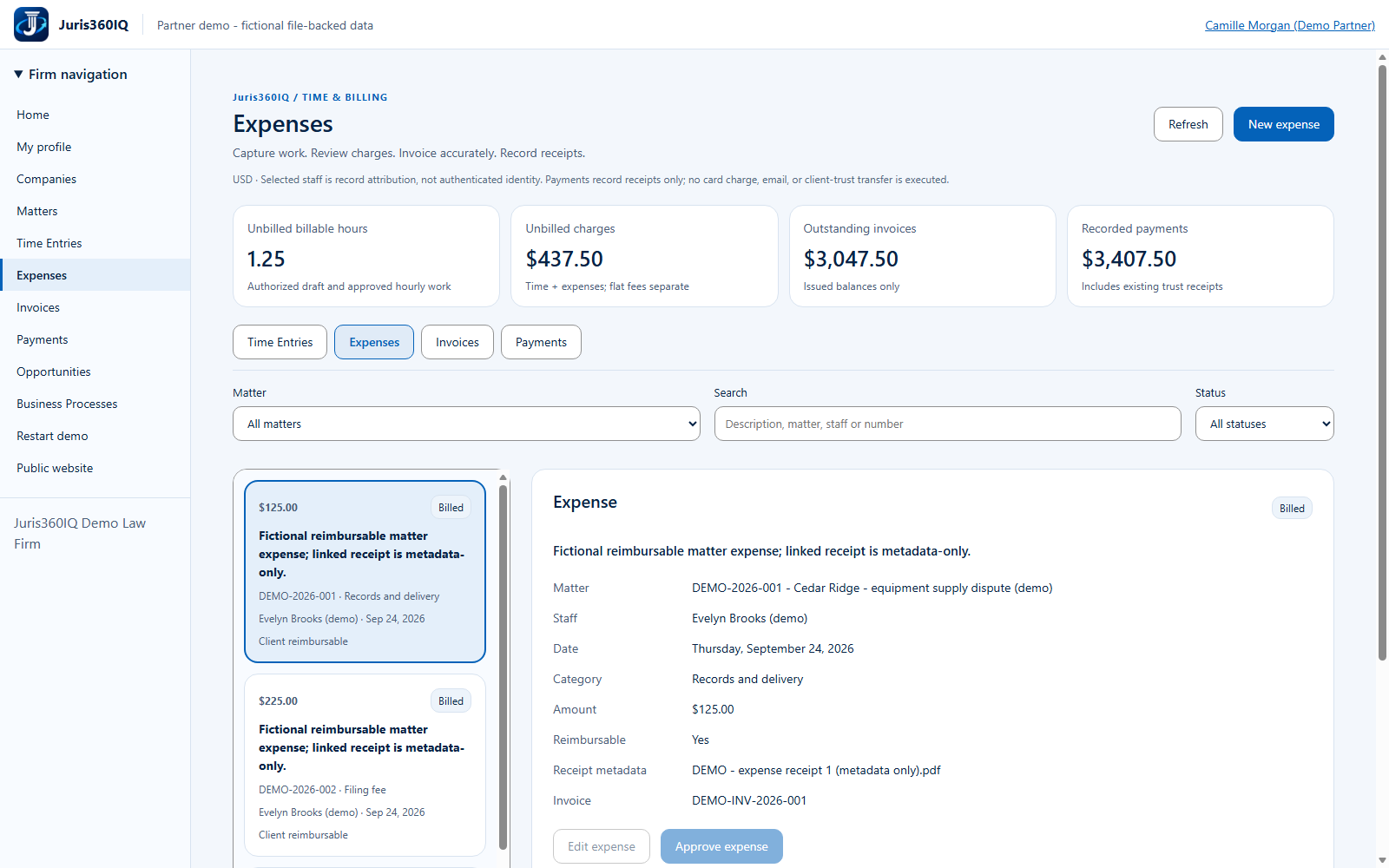Open Payments in the sidebar
The image size is (1389, 868).
95,339
